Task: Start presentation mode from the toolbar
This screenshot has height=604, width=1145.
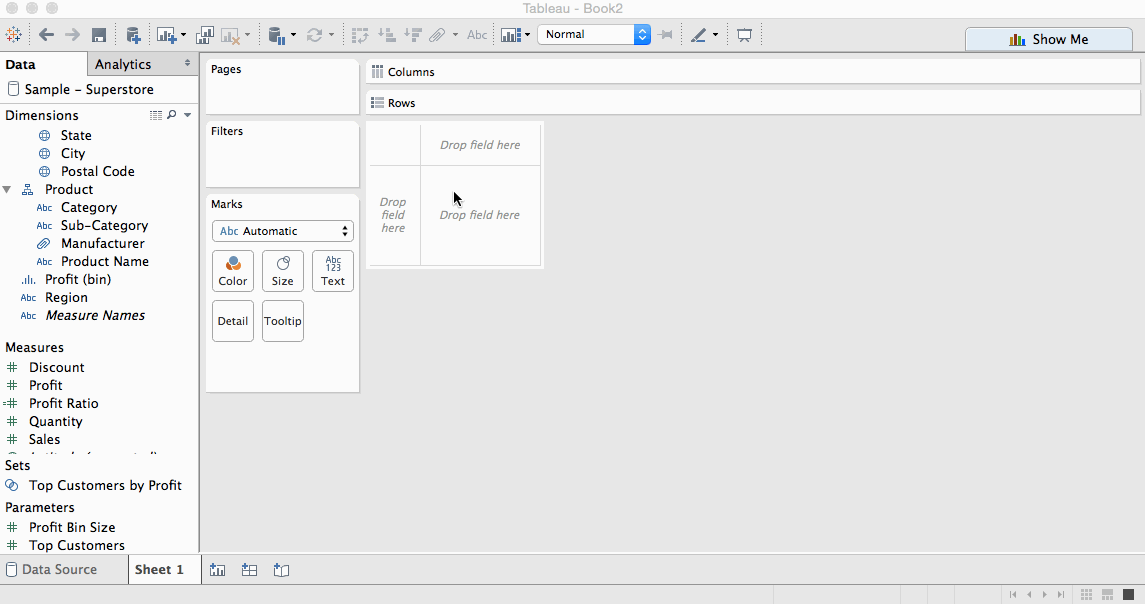Action: 744,35
